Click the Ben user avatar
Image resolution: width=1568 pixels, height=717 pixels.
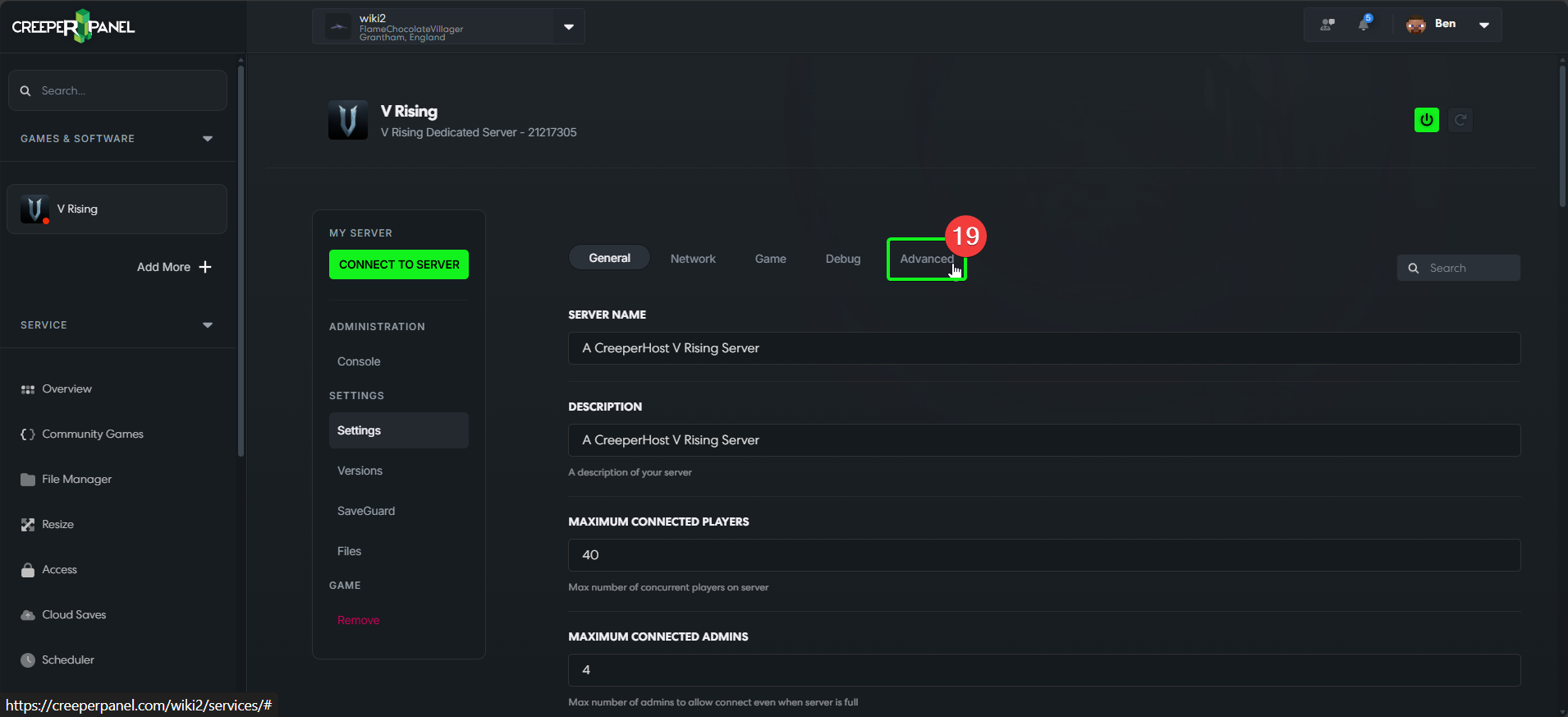click(x=1416, y=25)
